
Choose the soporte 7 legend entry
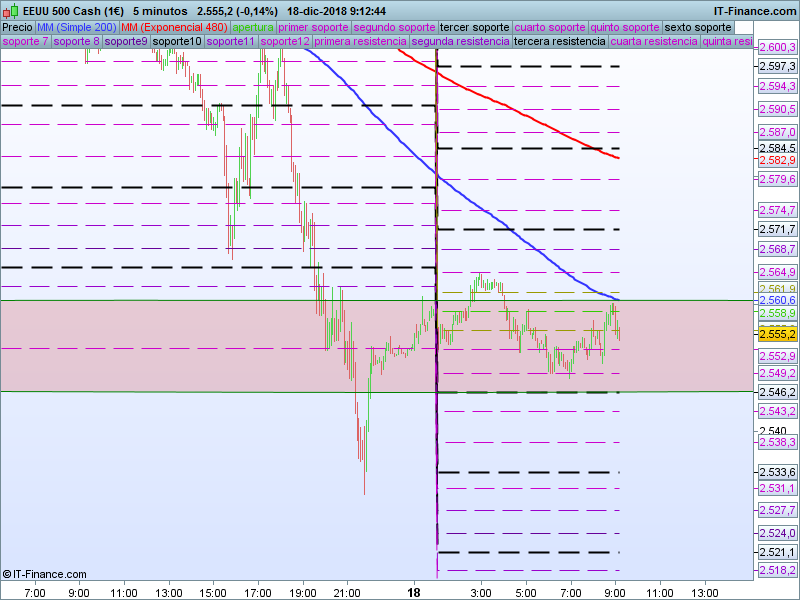[26, 41]
